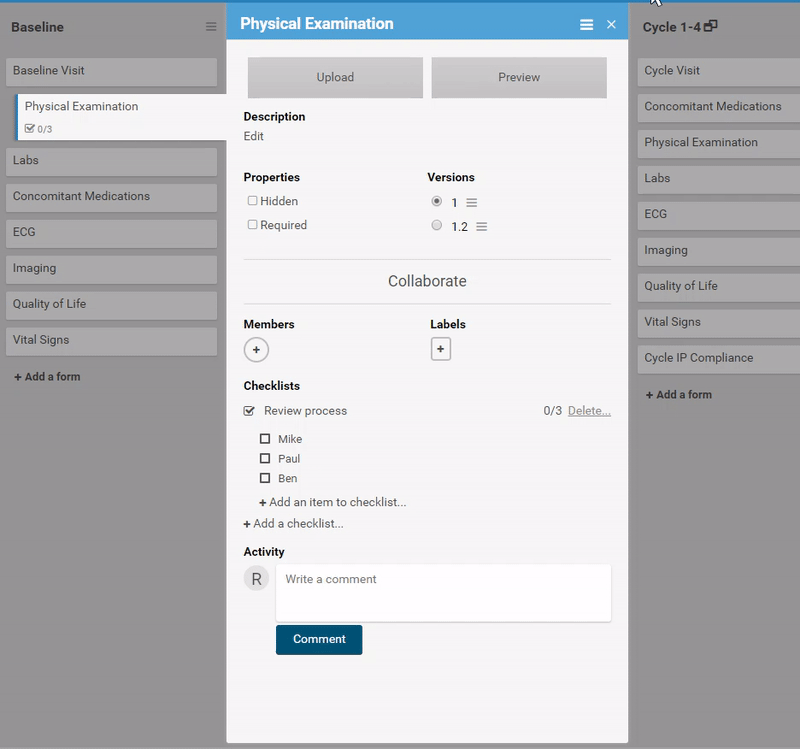Open Vital Signs card in Baseline
The image size is (800, 749).
point(111,341)
